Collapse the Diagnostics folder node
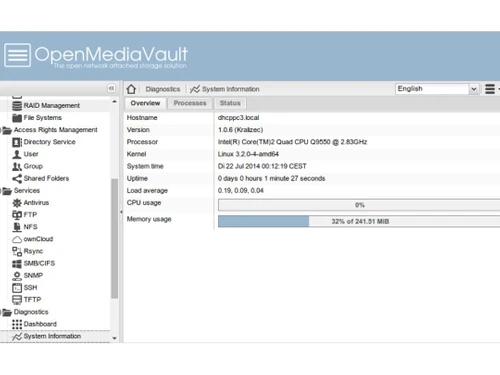The image size is (500, 375). point(7,312)
